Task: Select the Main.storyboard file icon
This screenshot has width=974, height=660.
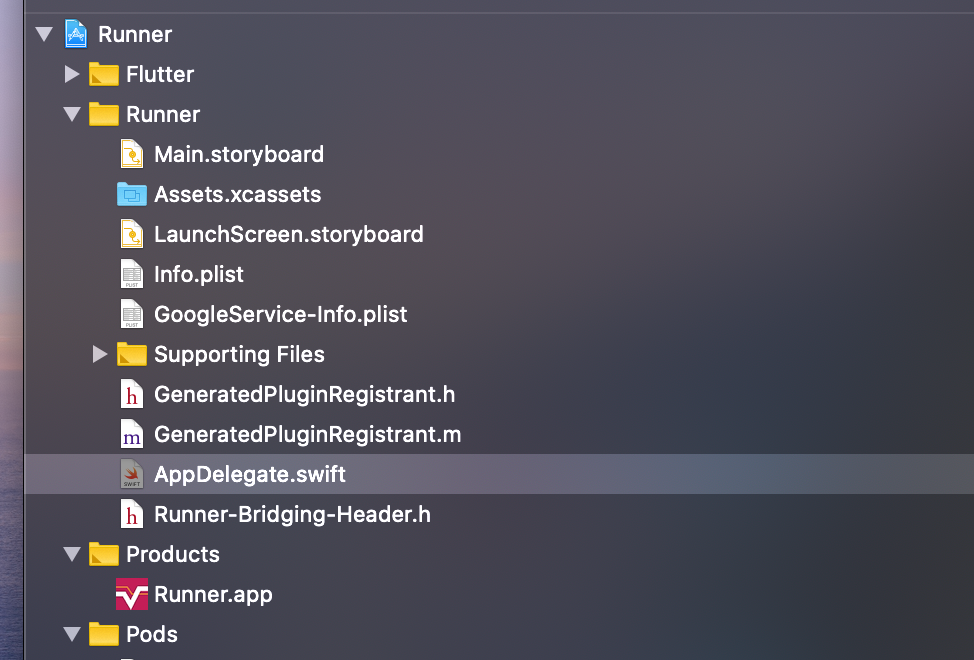Action: tap(132, 154)
